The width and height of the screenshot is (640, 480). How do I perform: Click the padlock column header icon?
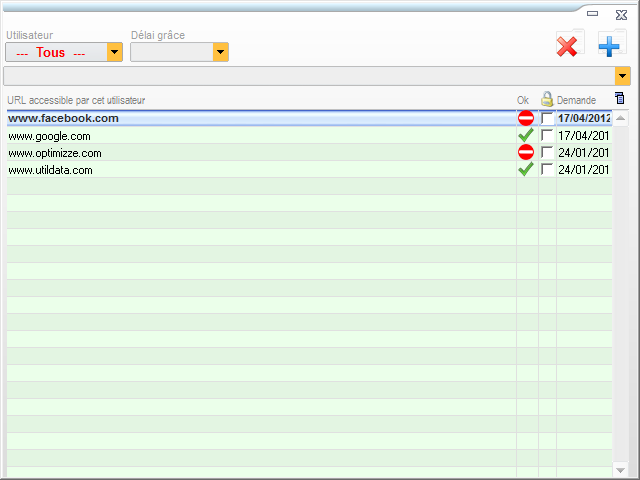pyautogui.click(x=547, y=99)
